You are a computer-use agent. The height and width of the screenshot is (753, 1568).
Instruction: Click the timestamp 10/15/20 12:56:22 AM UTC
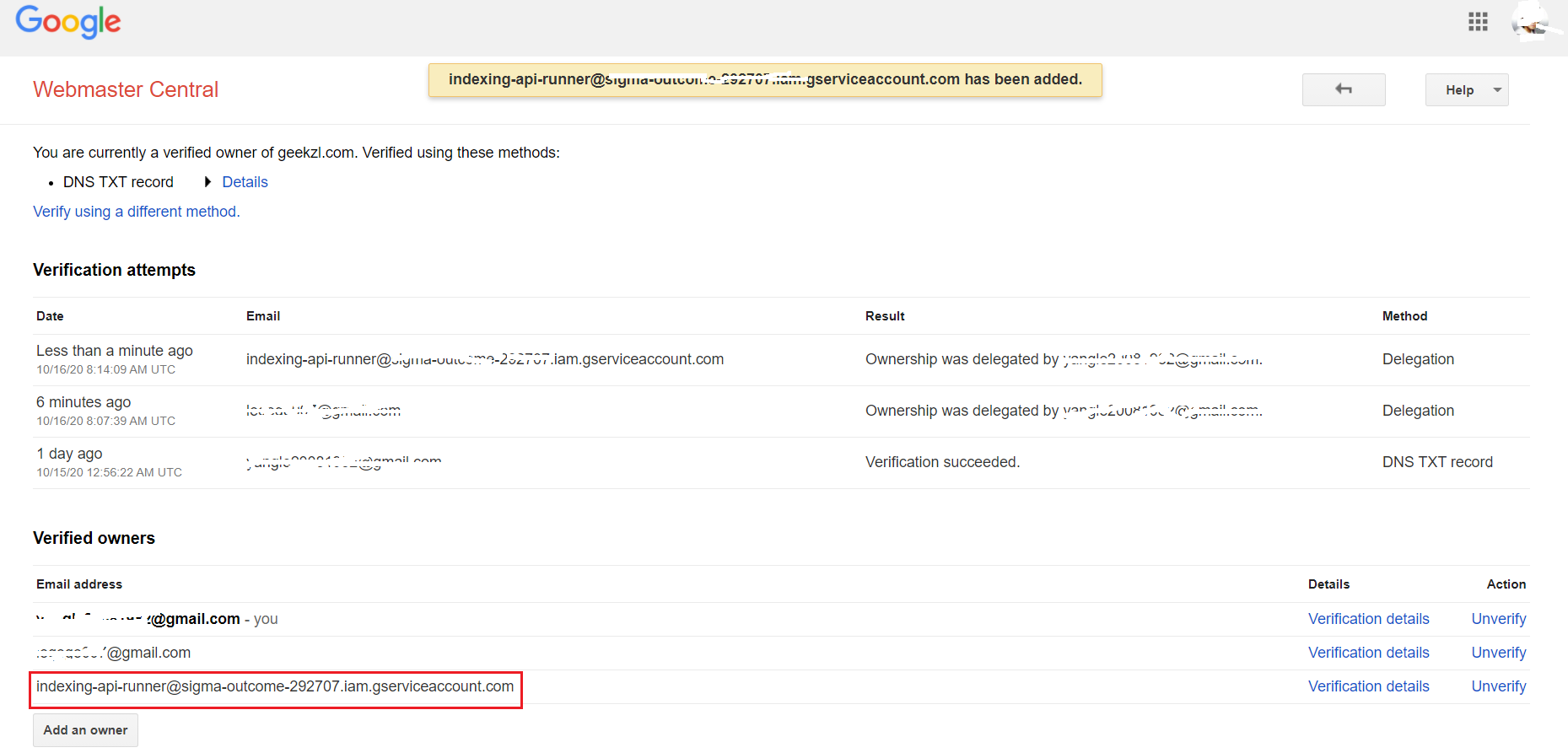(109, 472)
